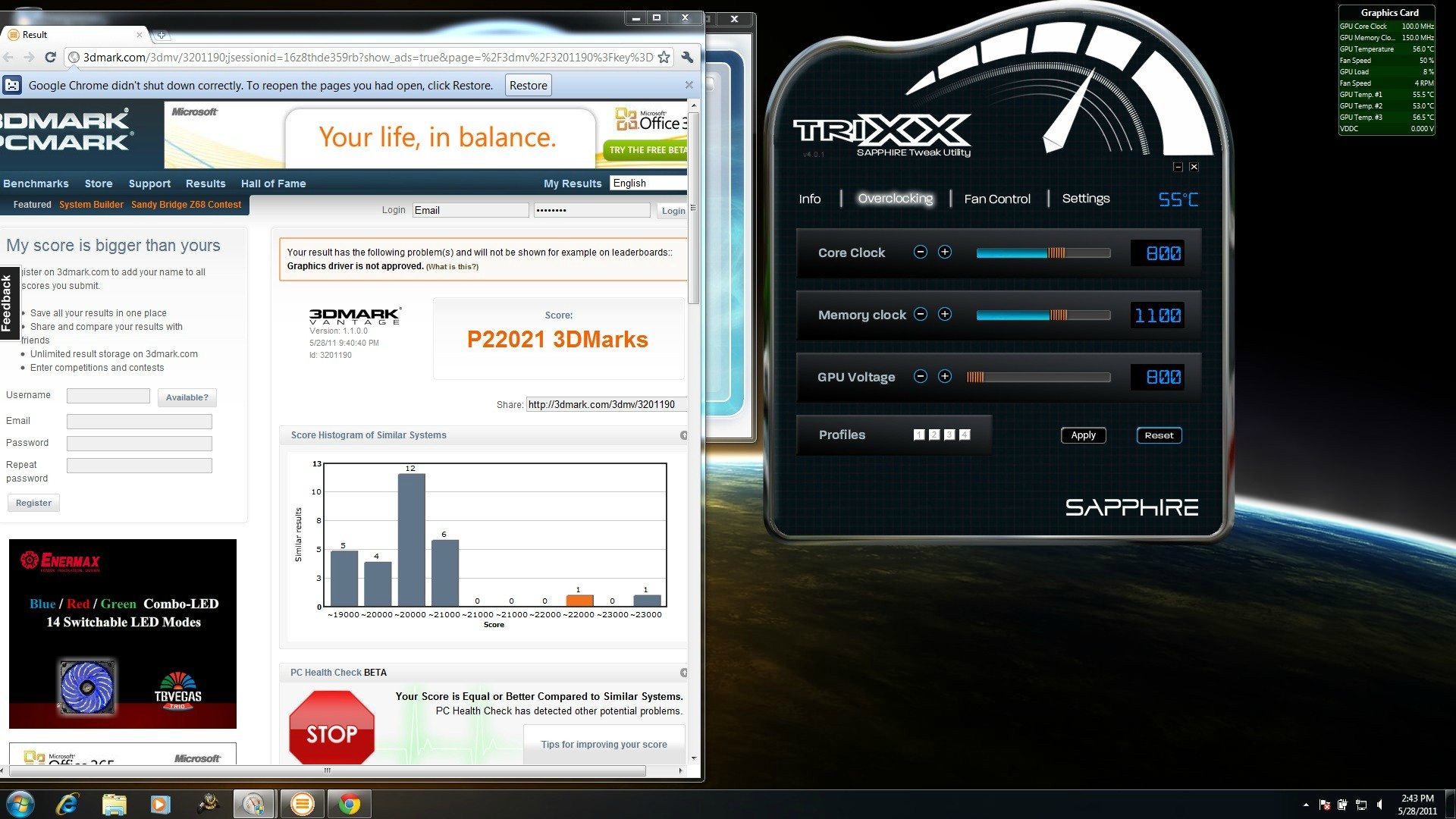Select profile slot 3 in TRIXX
The width and height of the screenshot is (1456, 819).
[949, 435]
